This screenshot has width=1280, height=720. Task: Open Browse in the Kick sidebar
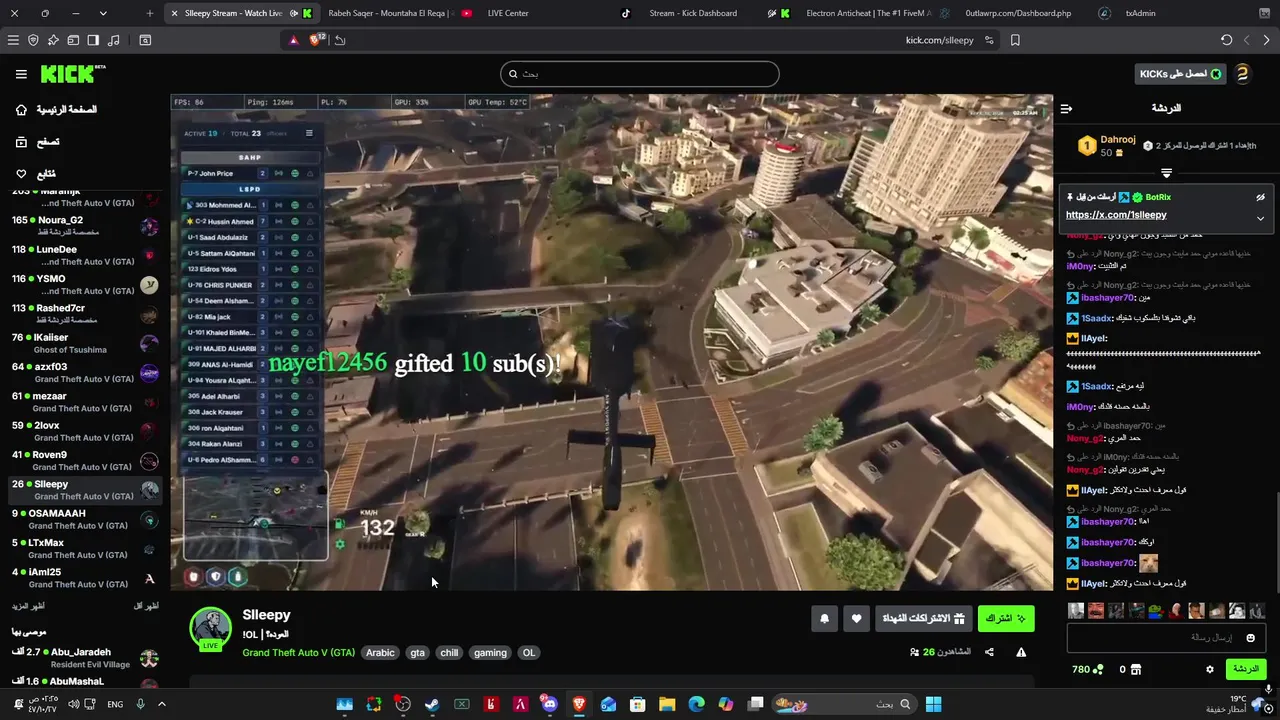(x=36, y=142)
